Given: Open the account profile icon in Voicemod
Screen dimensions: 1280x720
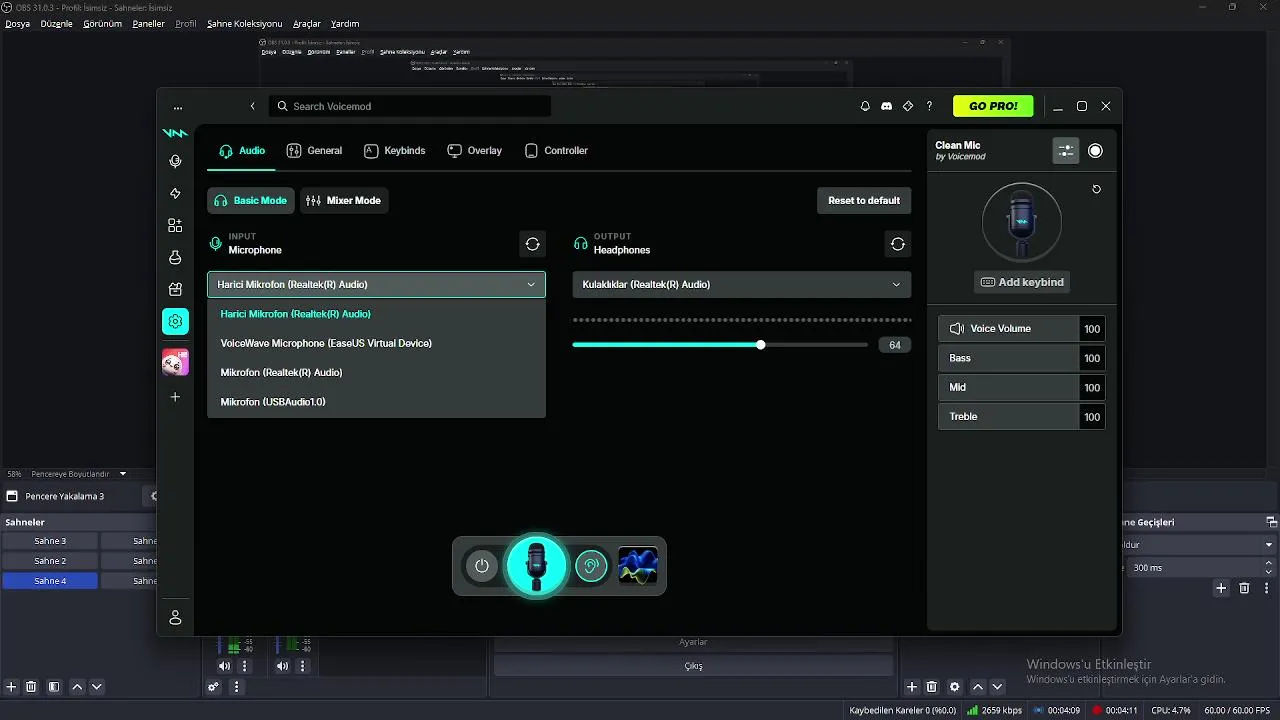Looking at the screenshot, I should click(175, 618).
